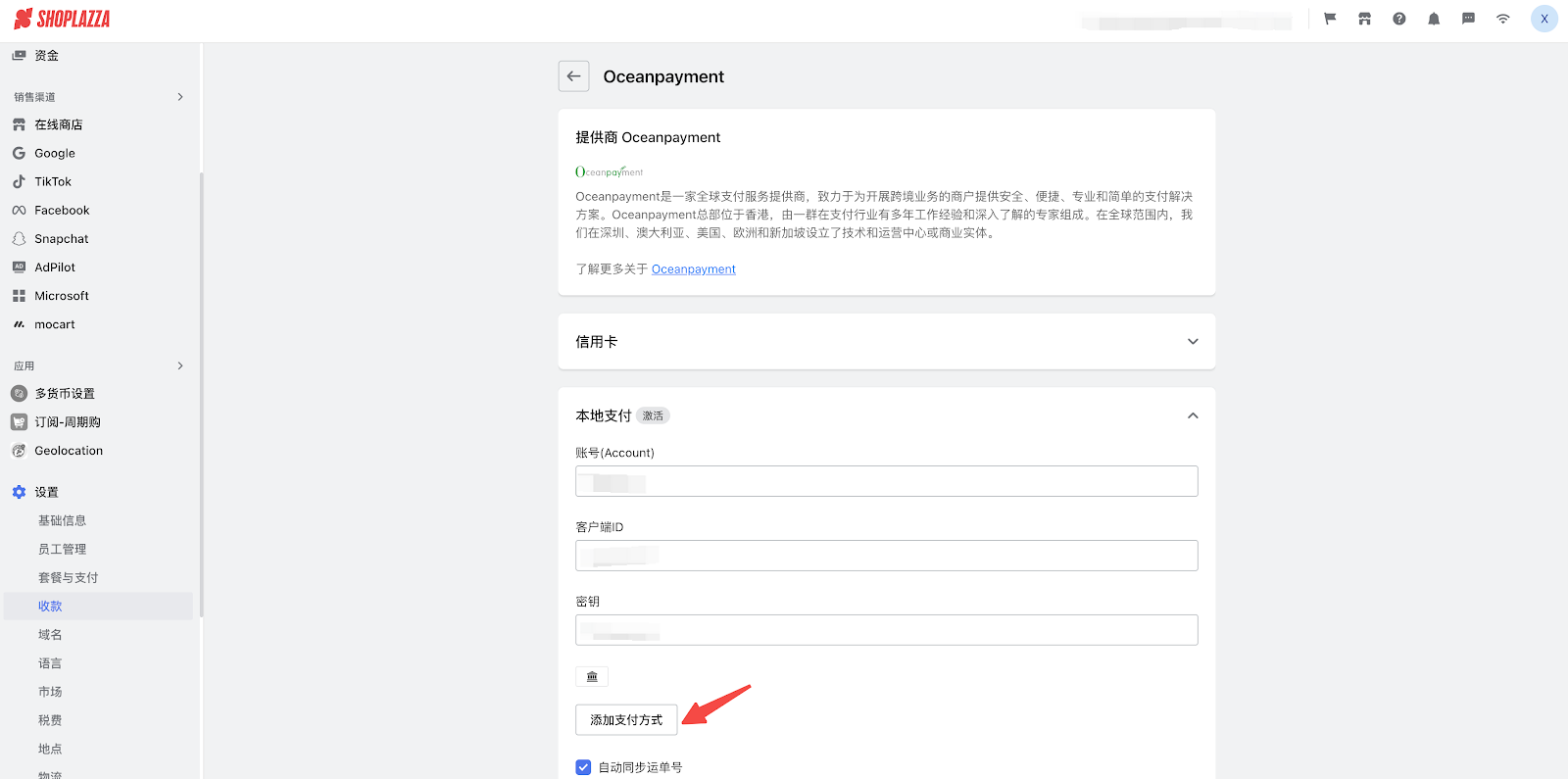1568x779 pixels.
Task: Click the 密钥 input field
Action: click(x=887, y=630)
